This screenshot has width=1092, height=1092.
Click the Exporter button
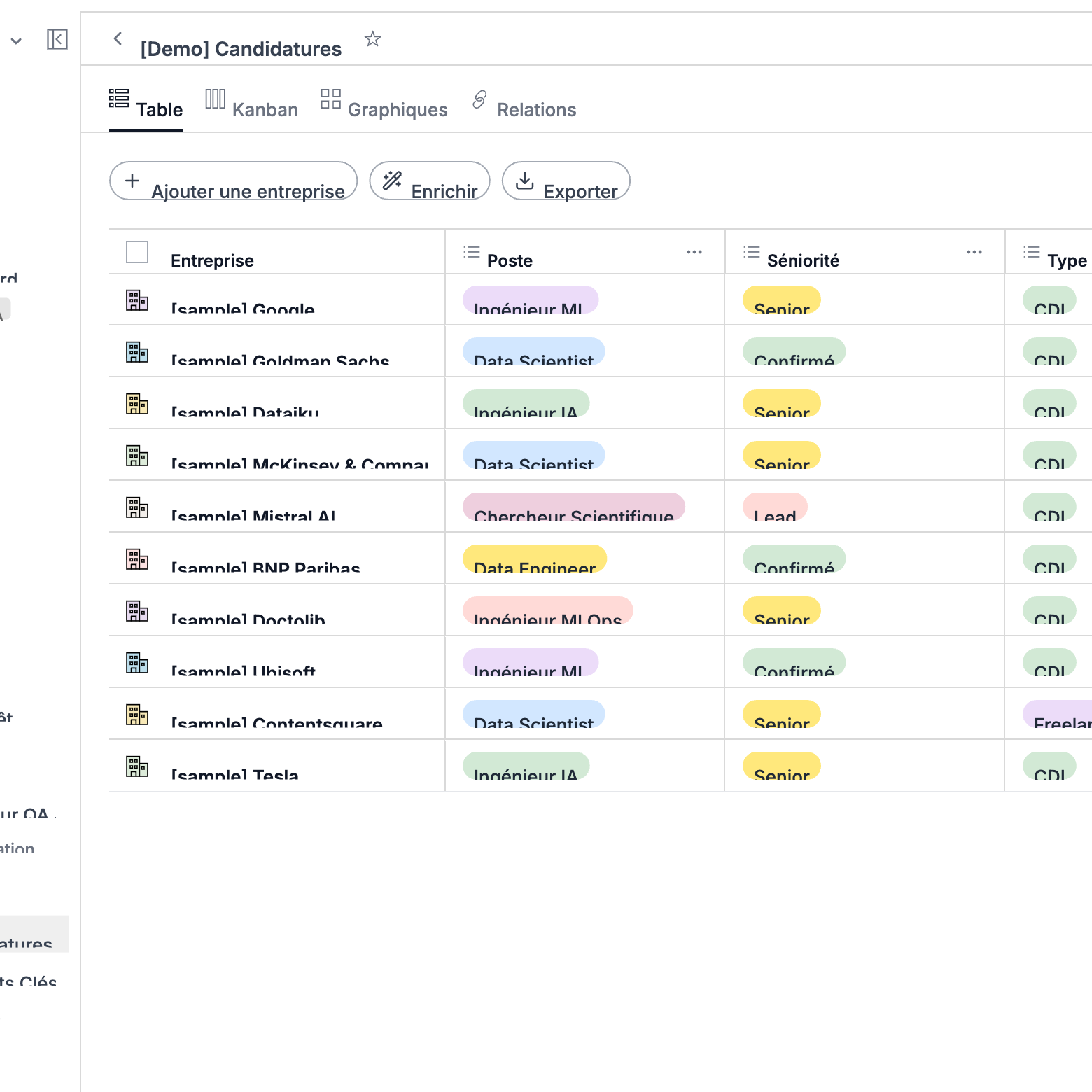566,181
